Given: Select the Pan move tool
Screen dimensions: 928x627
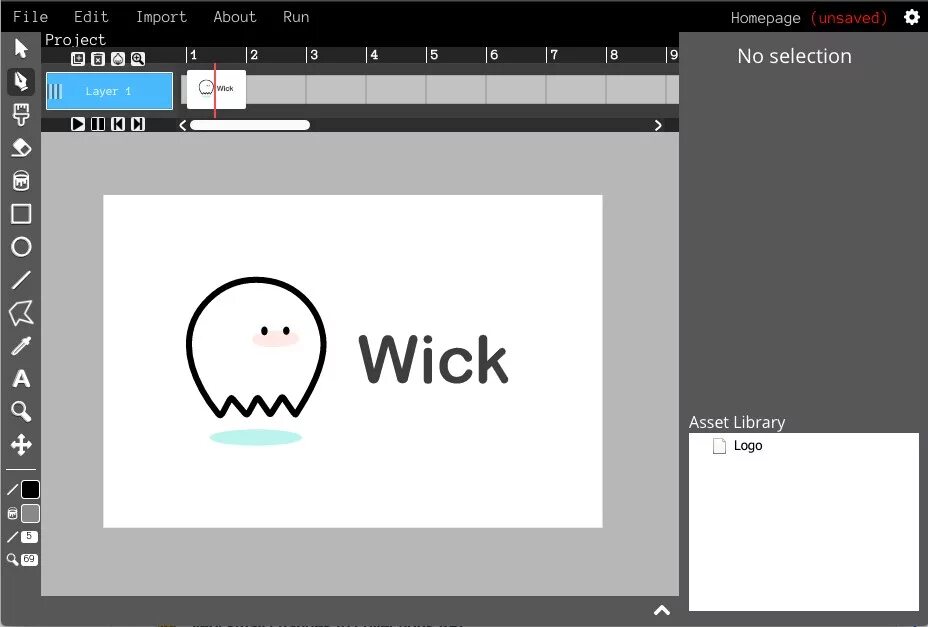Looking at the screenshot, I should click(x=21, y=445).
